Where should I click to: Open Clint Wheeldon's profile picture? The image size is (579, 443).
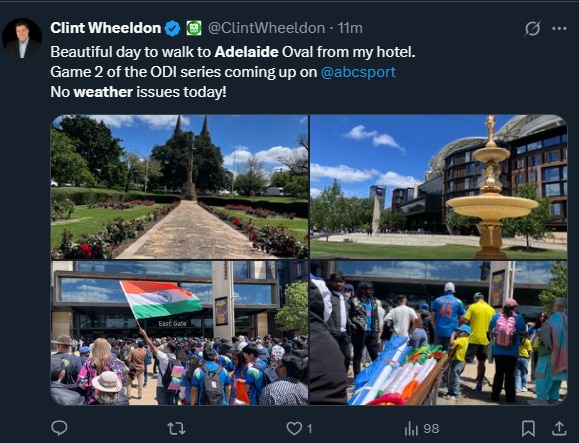(x=22, y=38)
